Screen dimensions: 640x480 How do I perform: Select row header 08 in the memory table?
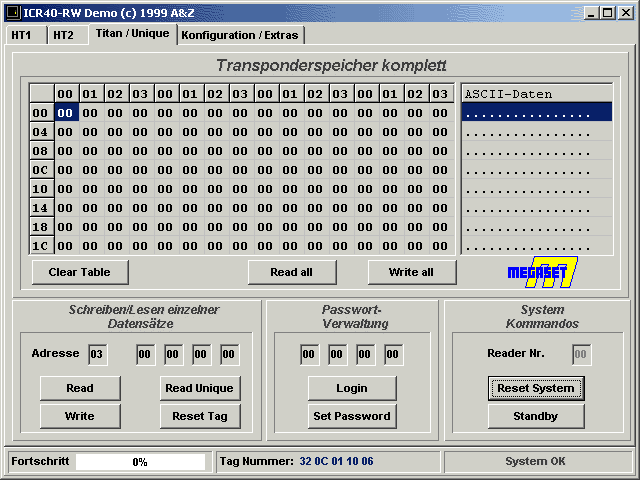click(x=42, y=151)
